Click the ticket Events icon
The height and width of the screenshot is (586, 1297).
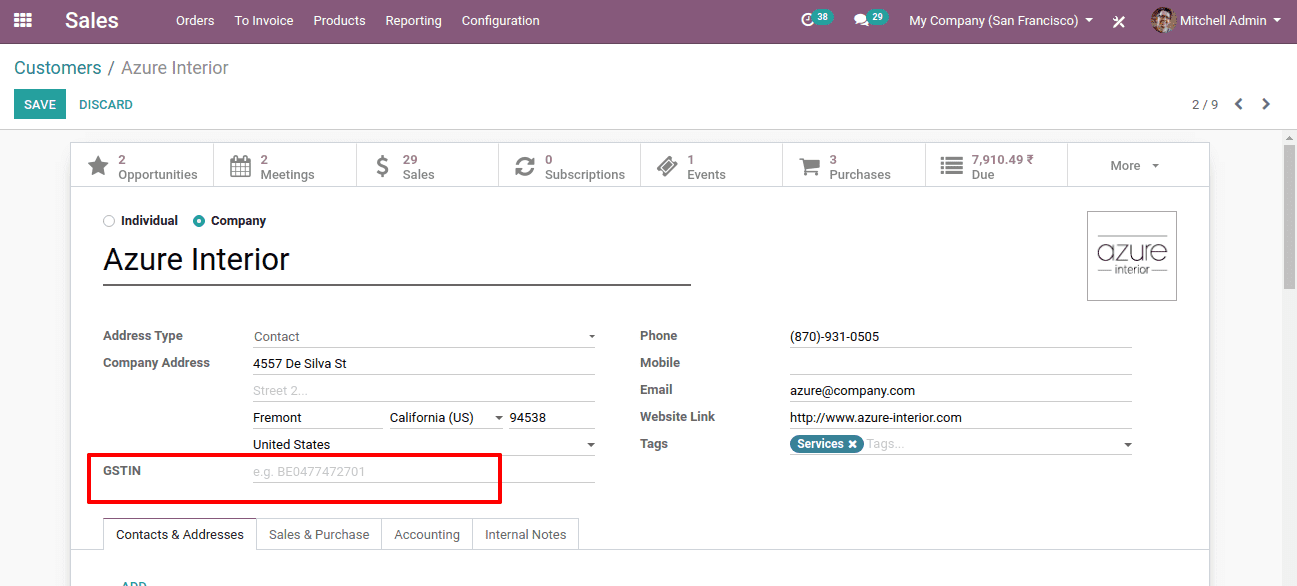tap(667, 166)
